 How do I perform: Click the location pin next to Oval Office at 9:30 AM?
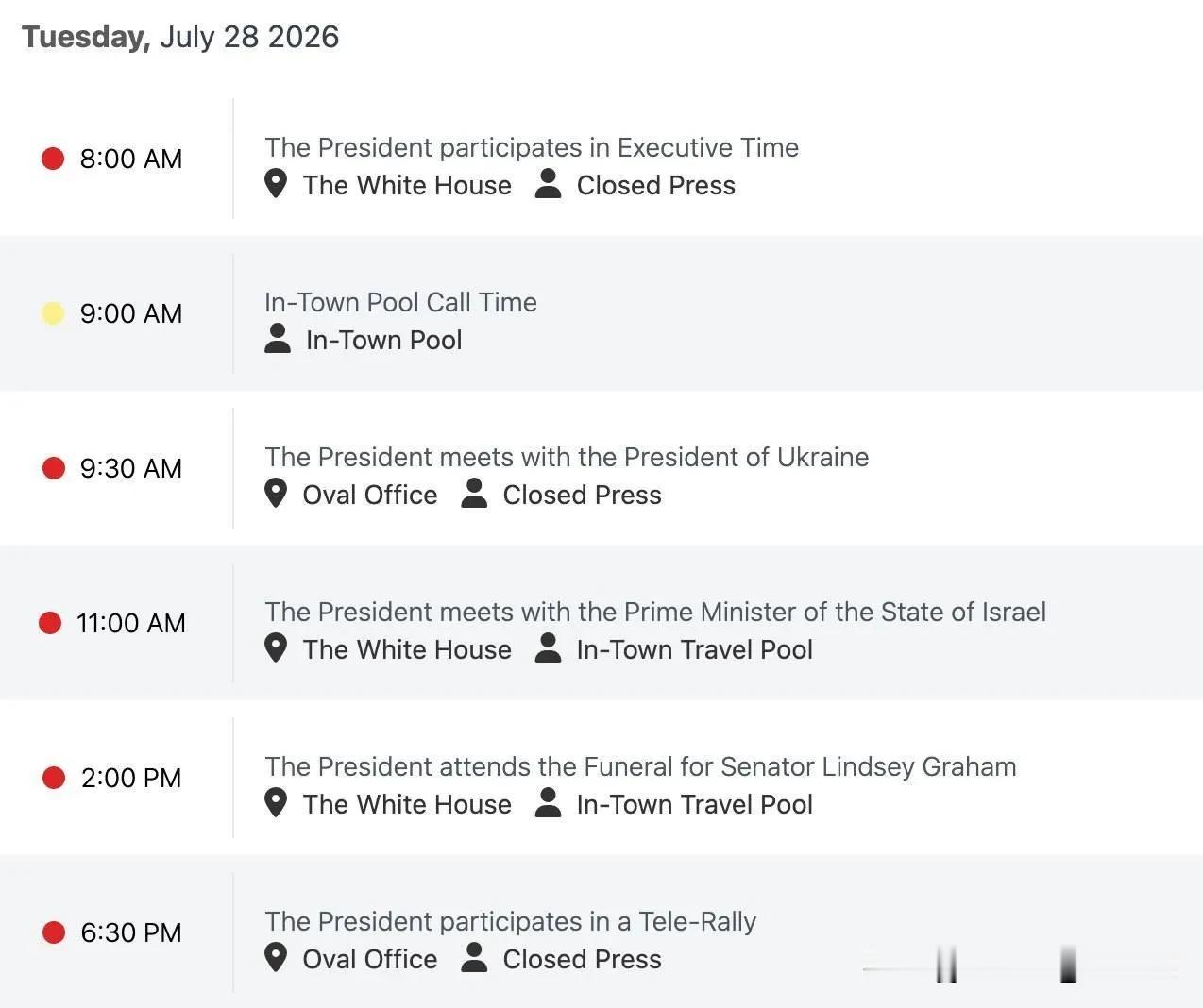276,493
